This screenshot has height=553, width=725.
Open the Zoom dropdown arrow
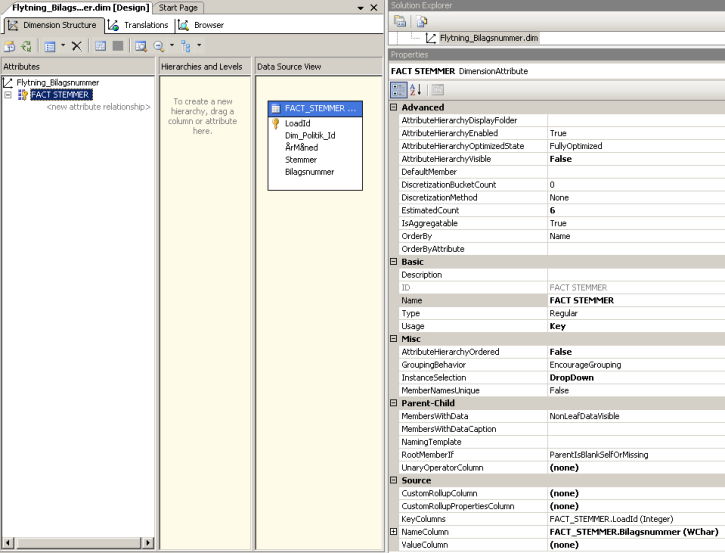pyautogui.click(x=172, y=45)
